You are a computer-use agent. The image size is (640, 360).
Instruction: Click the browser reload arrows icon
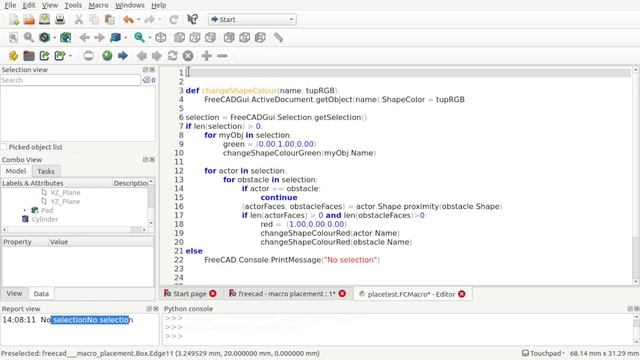172,56
